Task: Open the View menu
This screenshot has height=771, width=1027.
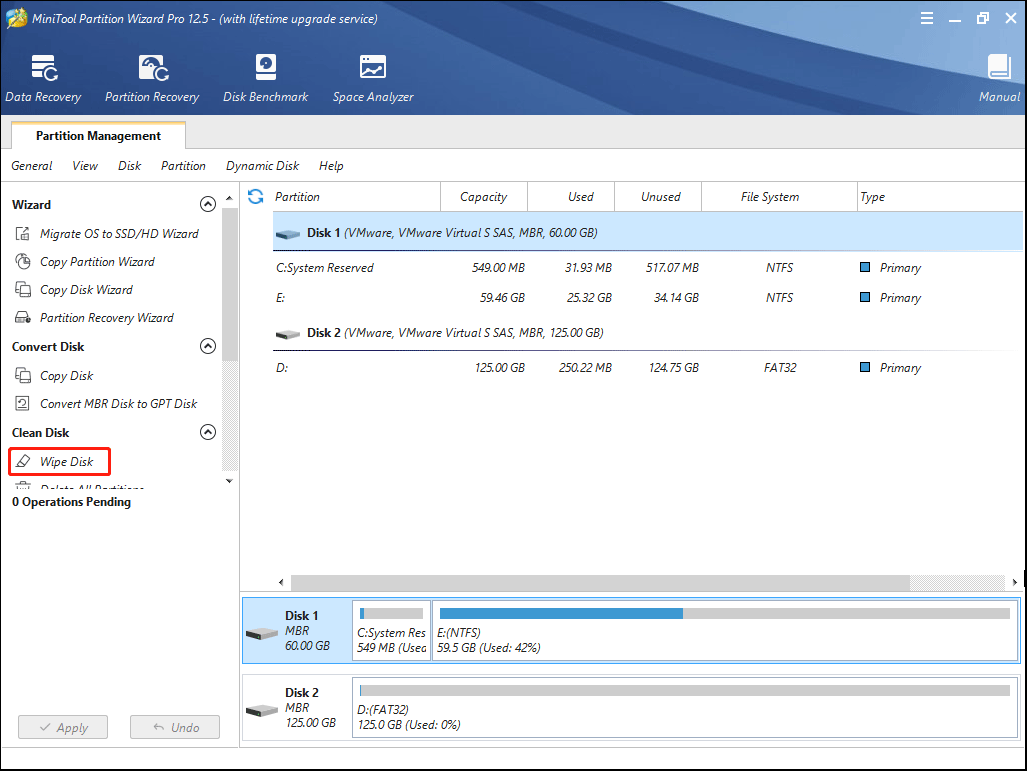Action: coord(84,166)
